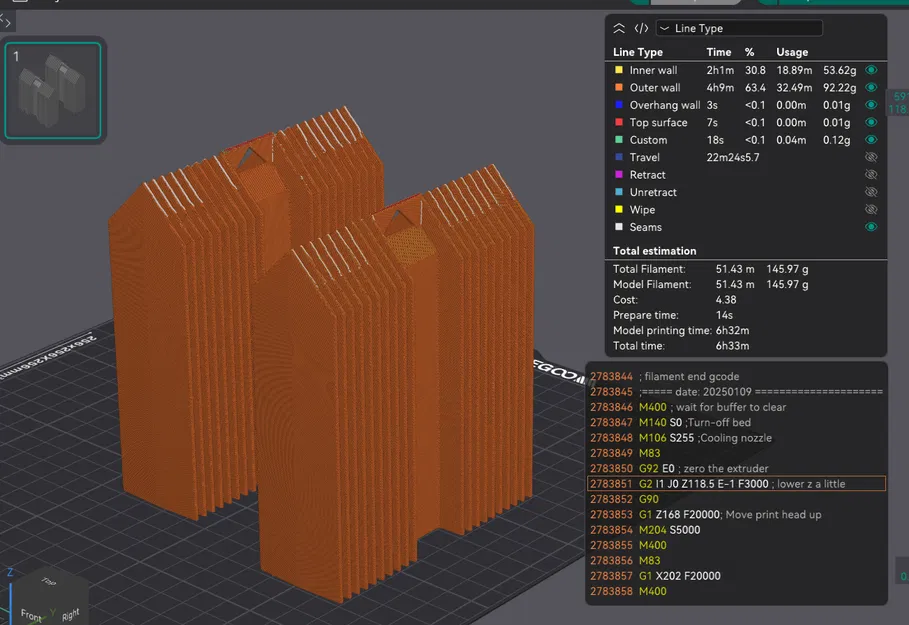Select plate 1 thumbnail
Screen dimensions: 909x625
tap(52, 89)
